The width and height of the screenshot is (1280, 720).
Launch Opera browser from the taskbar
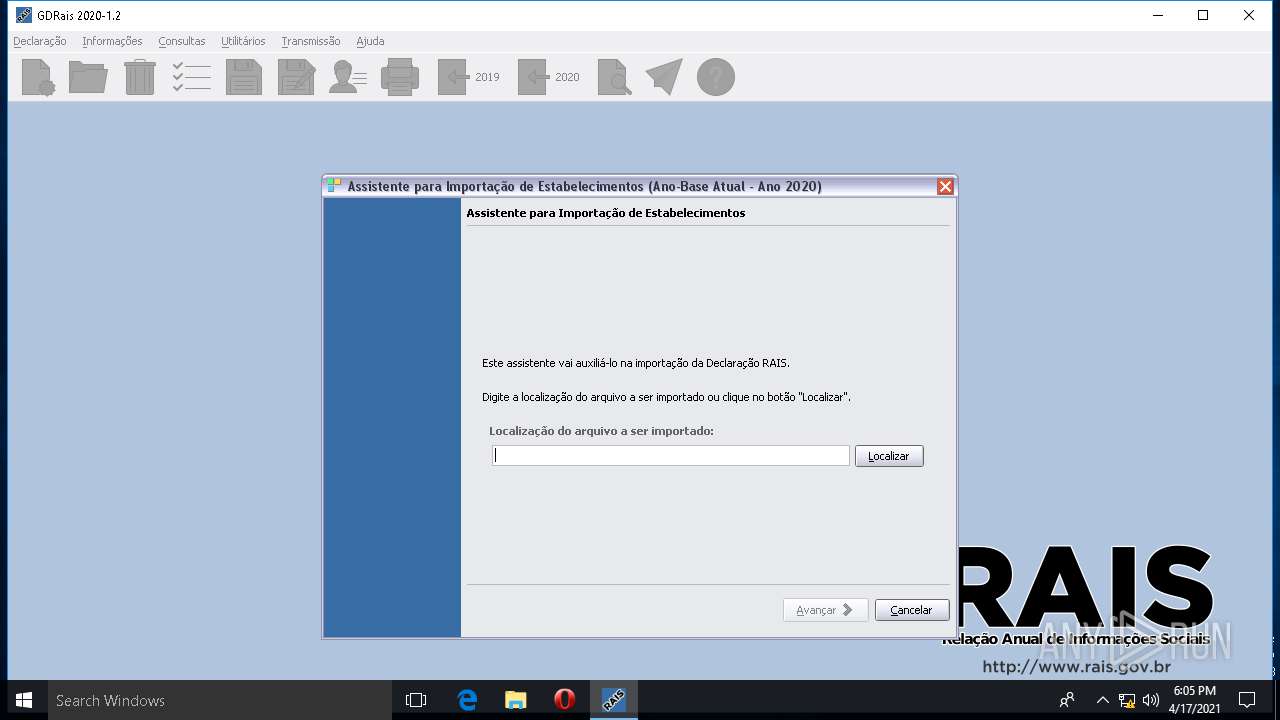click(x=565, y=700)
